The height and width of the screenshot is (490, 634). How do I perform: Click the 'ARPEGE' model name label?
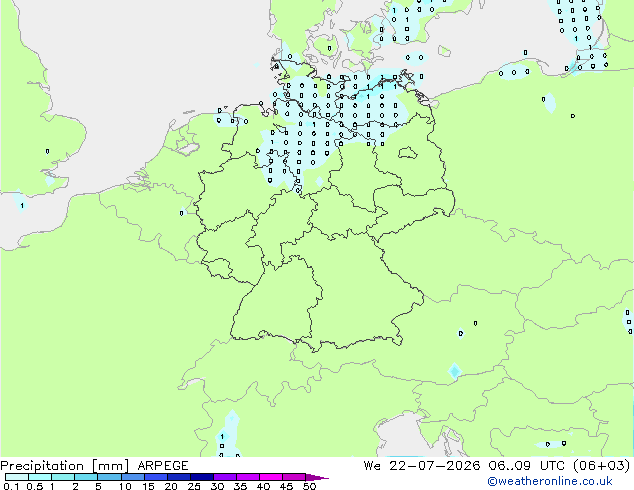pyautogui.click(x=163, y=466)
